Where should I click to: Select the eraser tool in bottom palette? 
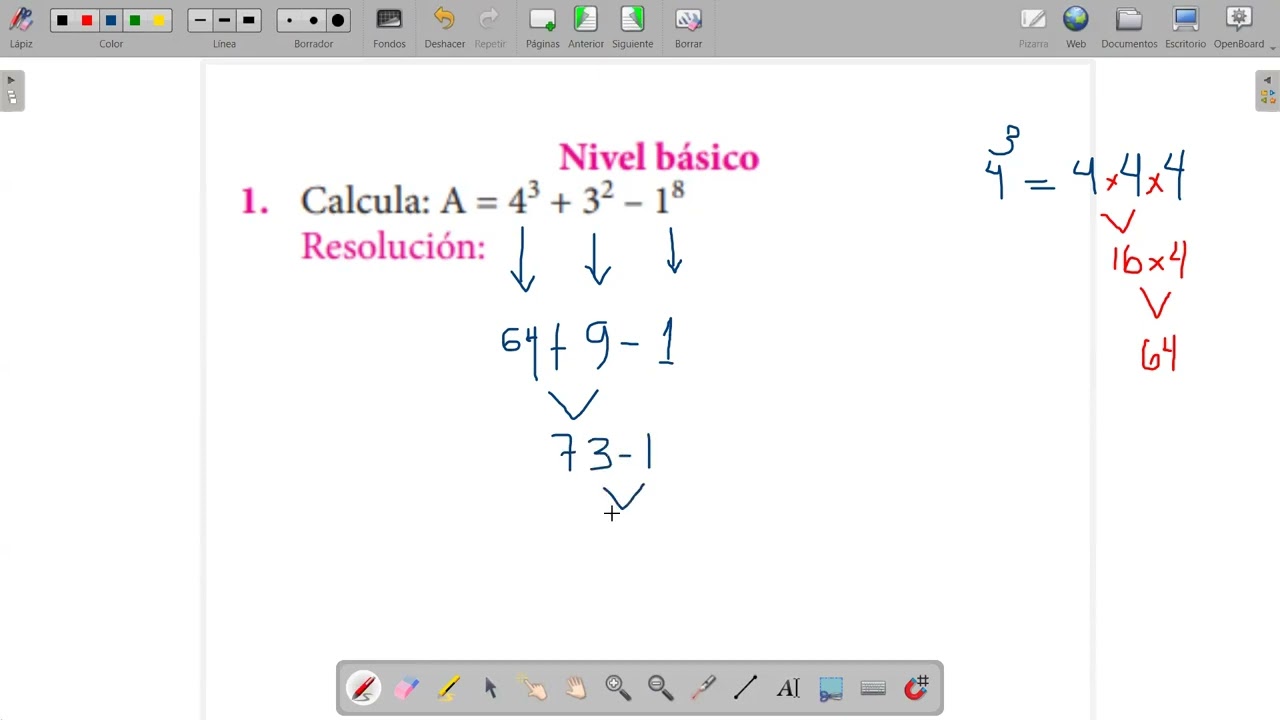tap(406, 688)
